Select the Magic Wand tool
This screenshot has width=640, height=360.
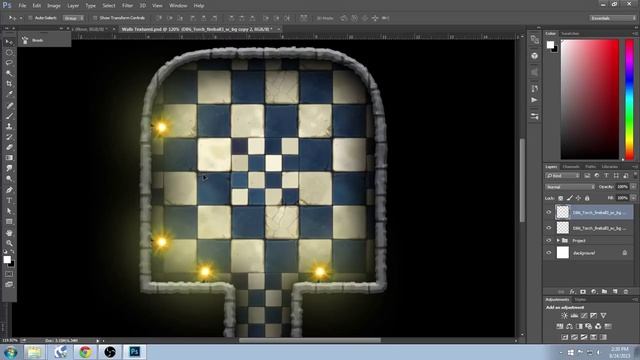(x=9, y=73)
